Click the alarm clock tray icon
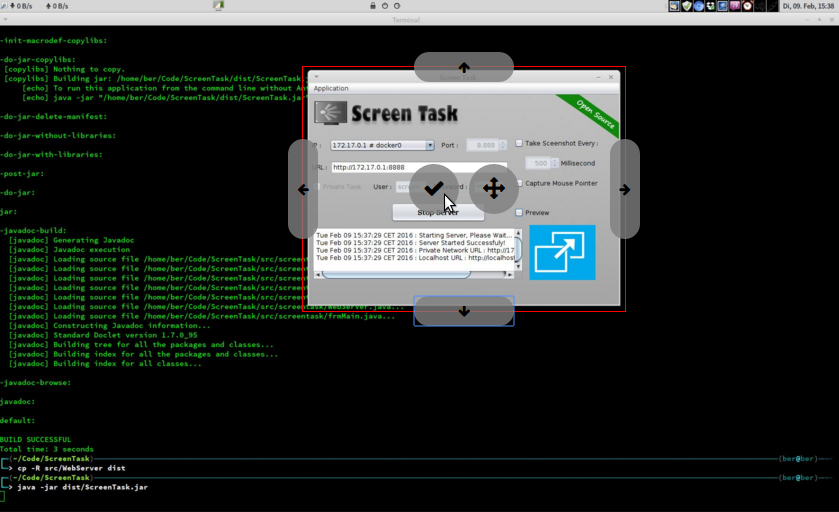 pyautogui.click(x=748, y=6)
